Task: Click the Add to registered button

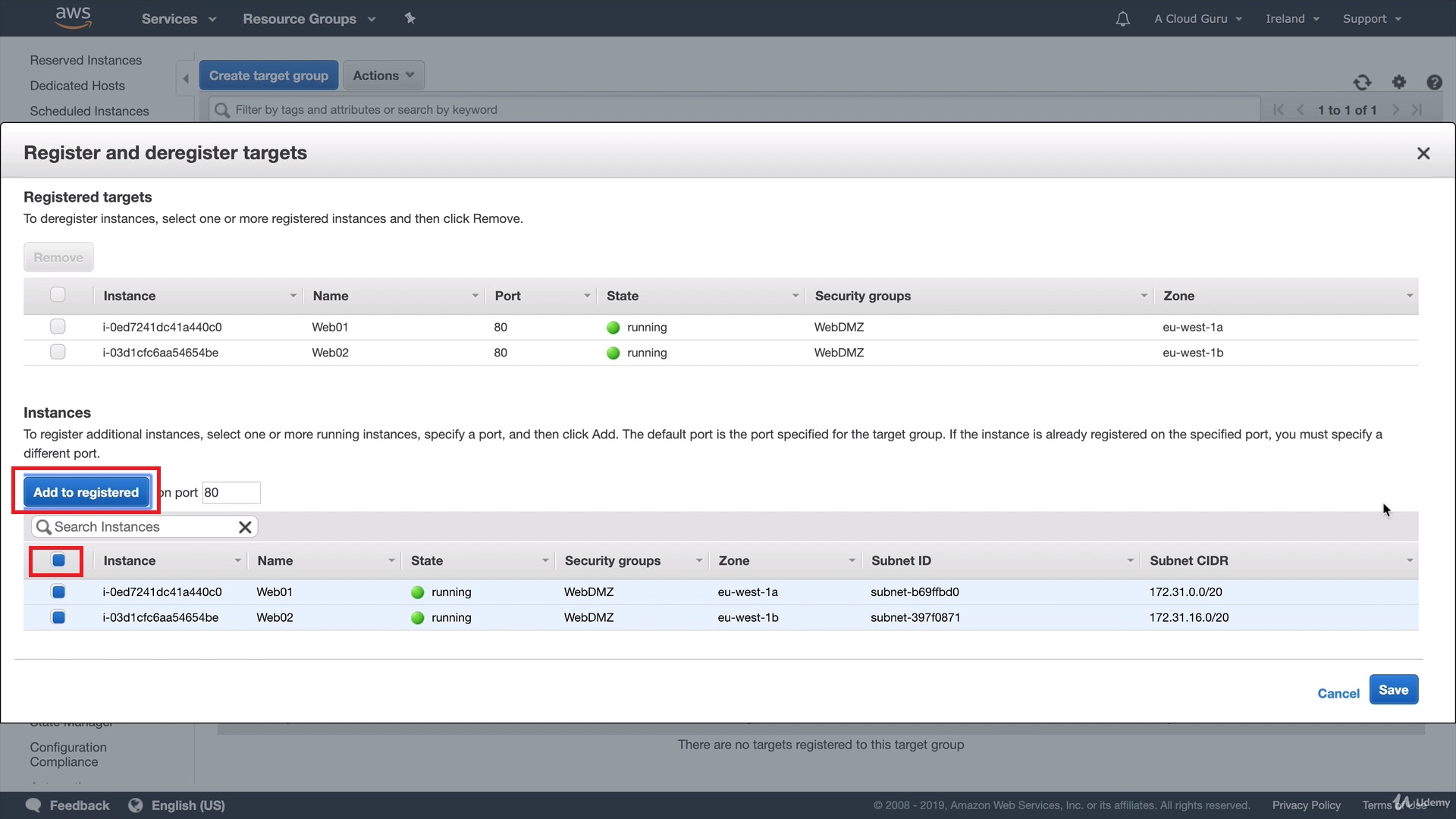Action: 86,492
